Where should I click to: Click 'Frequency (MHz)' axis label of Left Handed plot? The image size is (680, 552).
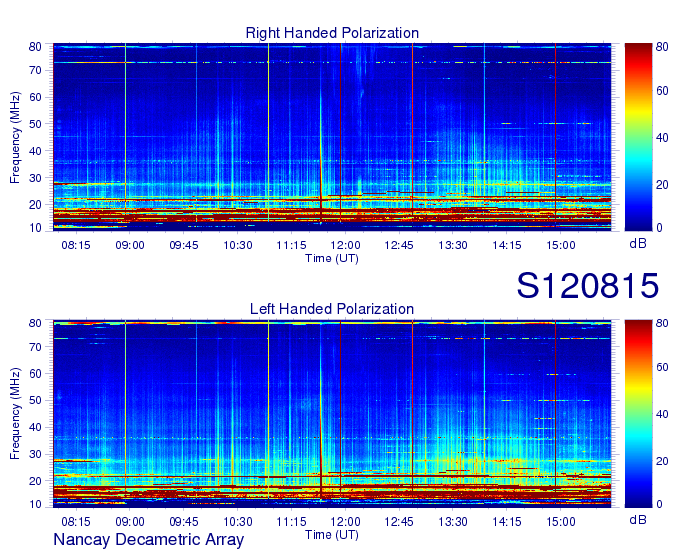(x=15, y=414)
